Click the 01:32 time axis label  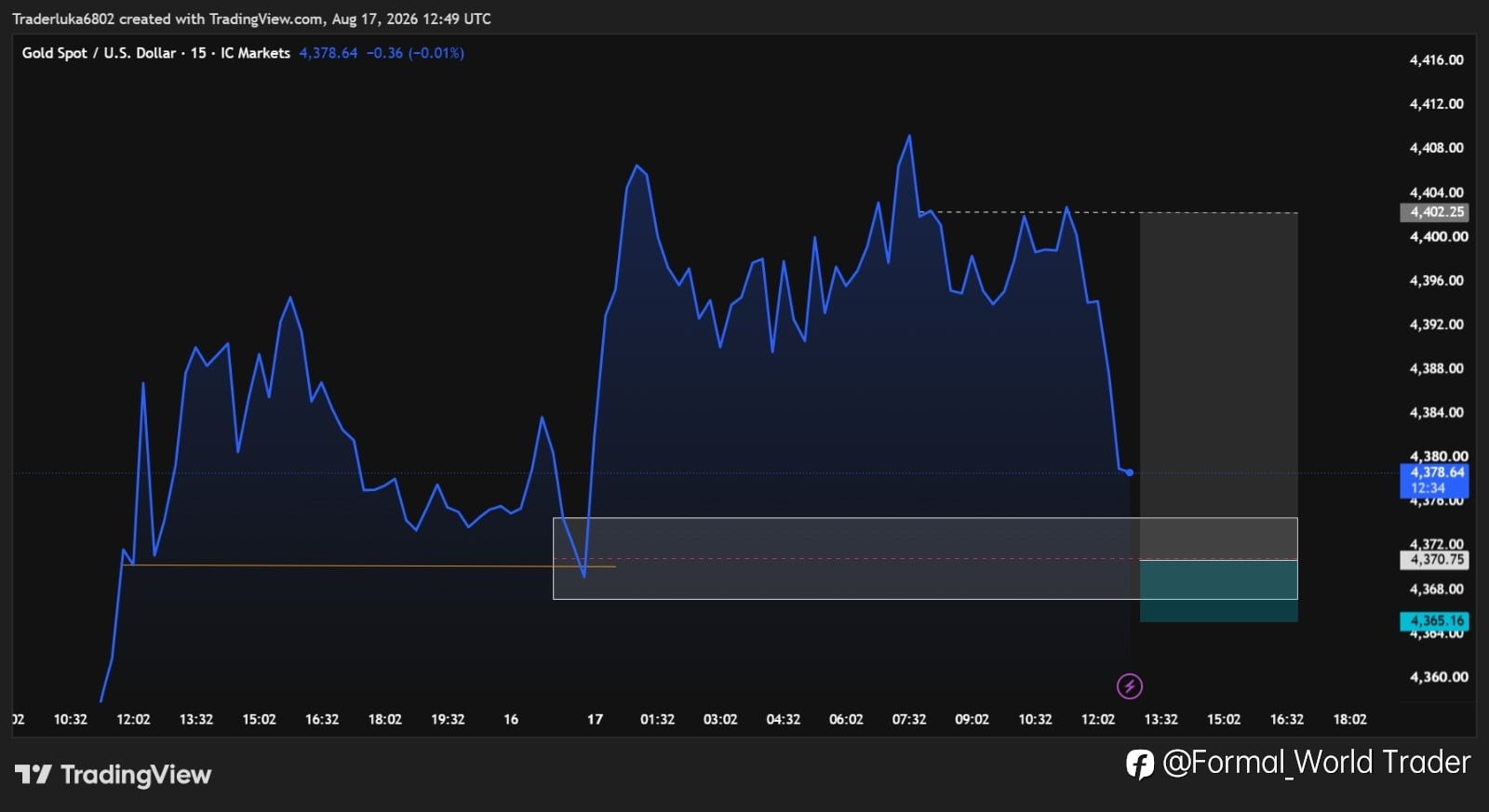pyautogui.click(x=657, y=719)
